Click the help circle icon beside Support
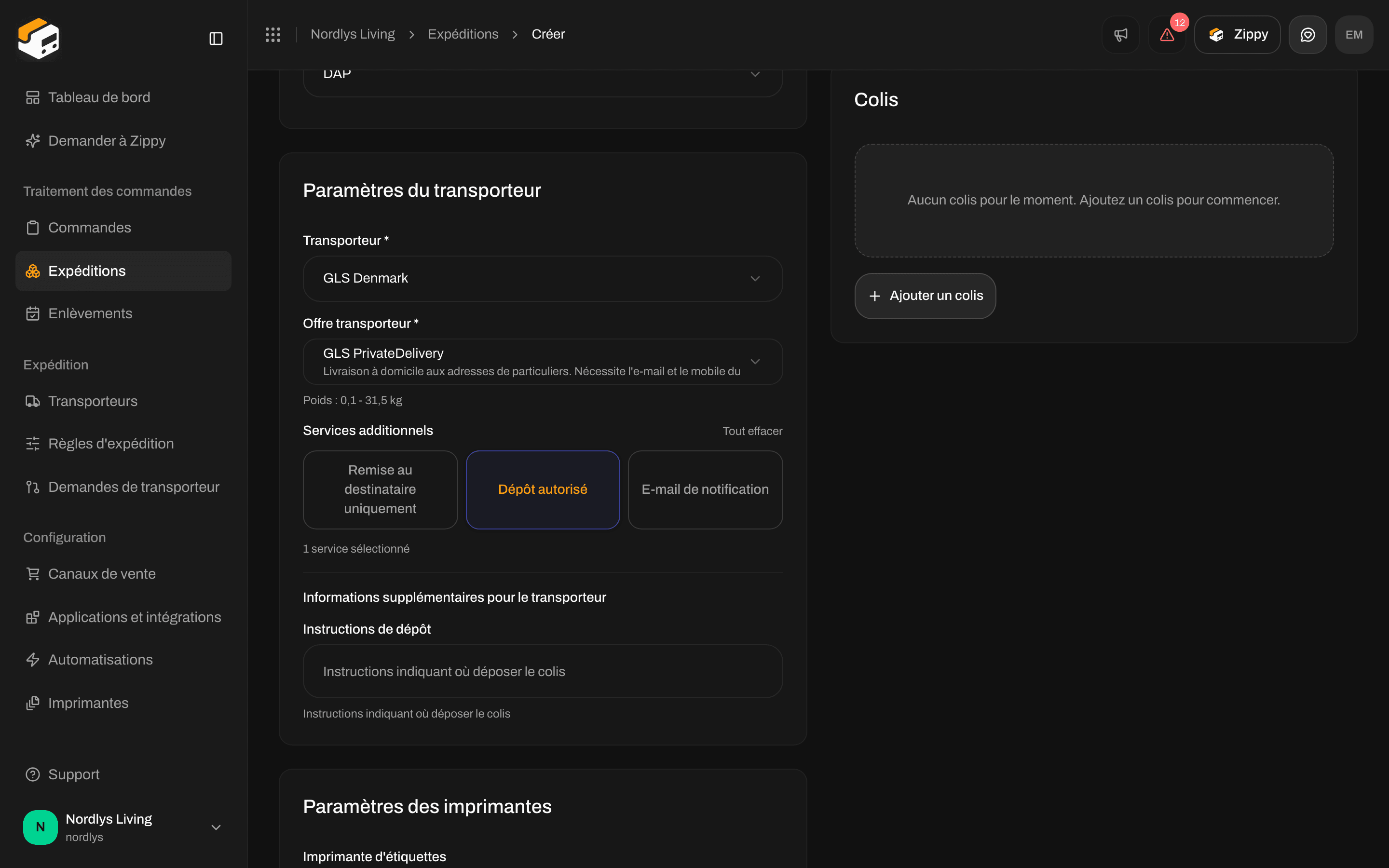Image resolution: width=1389 pixels, height=868 pixels. tap(33, 774)
